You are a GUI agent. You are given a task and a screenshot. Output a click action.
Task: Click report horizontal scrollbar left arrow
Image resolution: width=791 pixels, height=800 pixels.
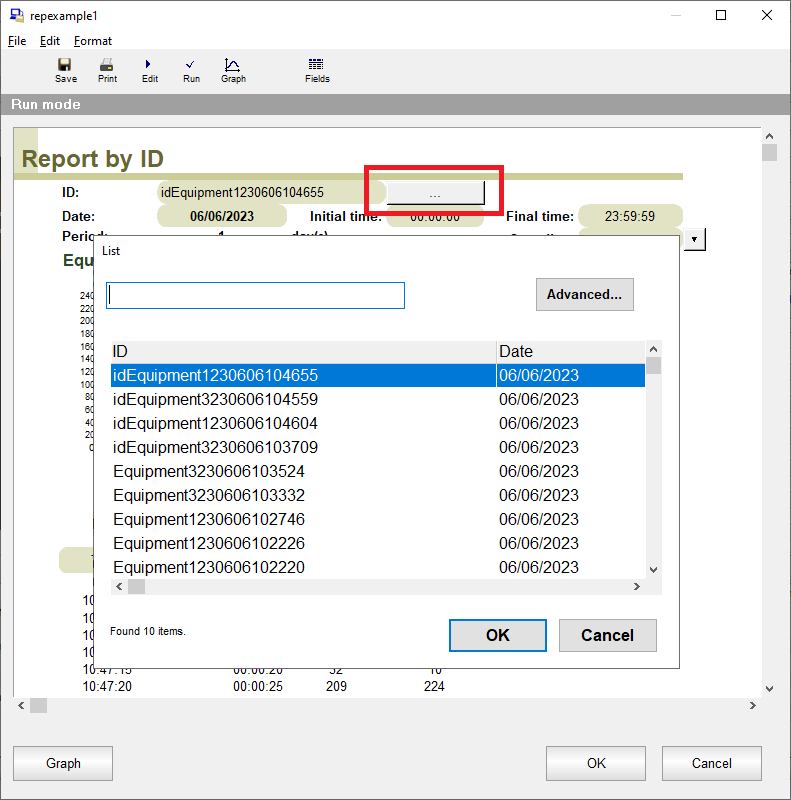[x=21, y=706]
